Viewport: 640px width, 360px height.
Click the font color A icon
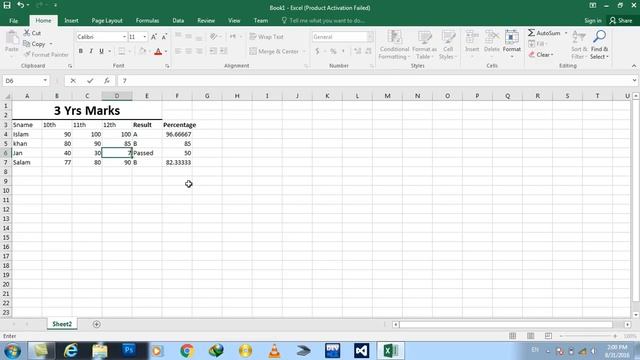(x=158, y=51)
